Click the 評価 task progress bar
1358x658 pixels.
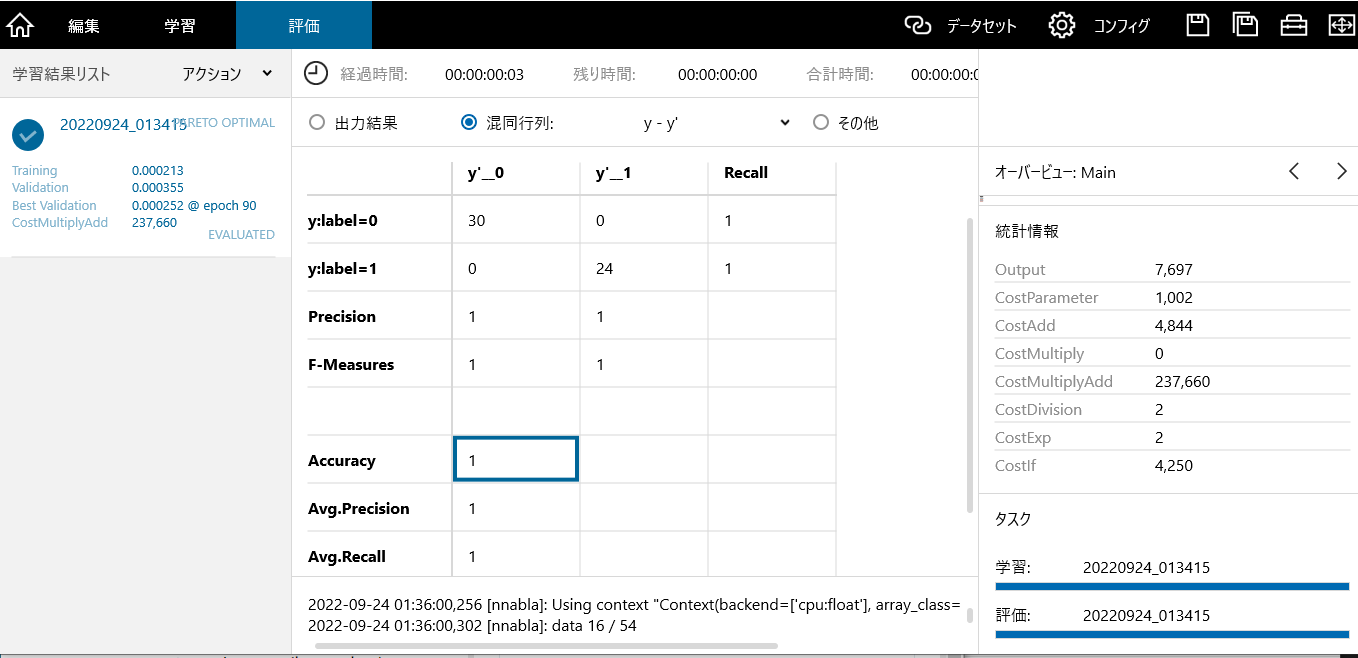click(1172, 634)
